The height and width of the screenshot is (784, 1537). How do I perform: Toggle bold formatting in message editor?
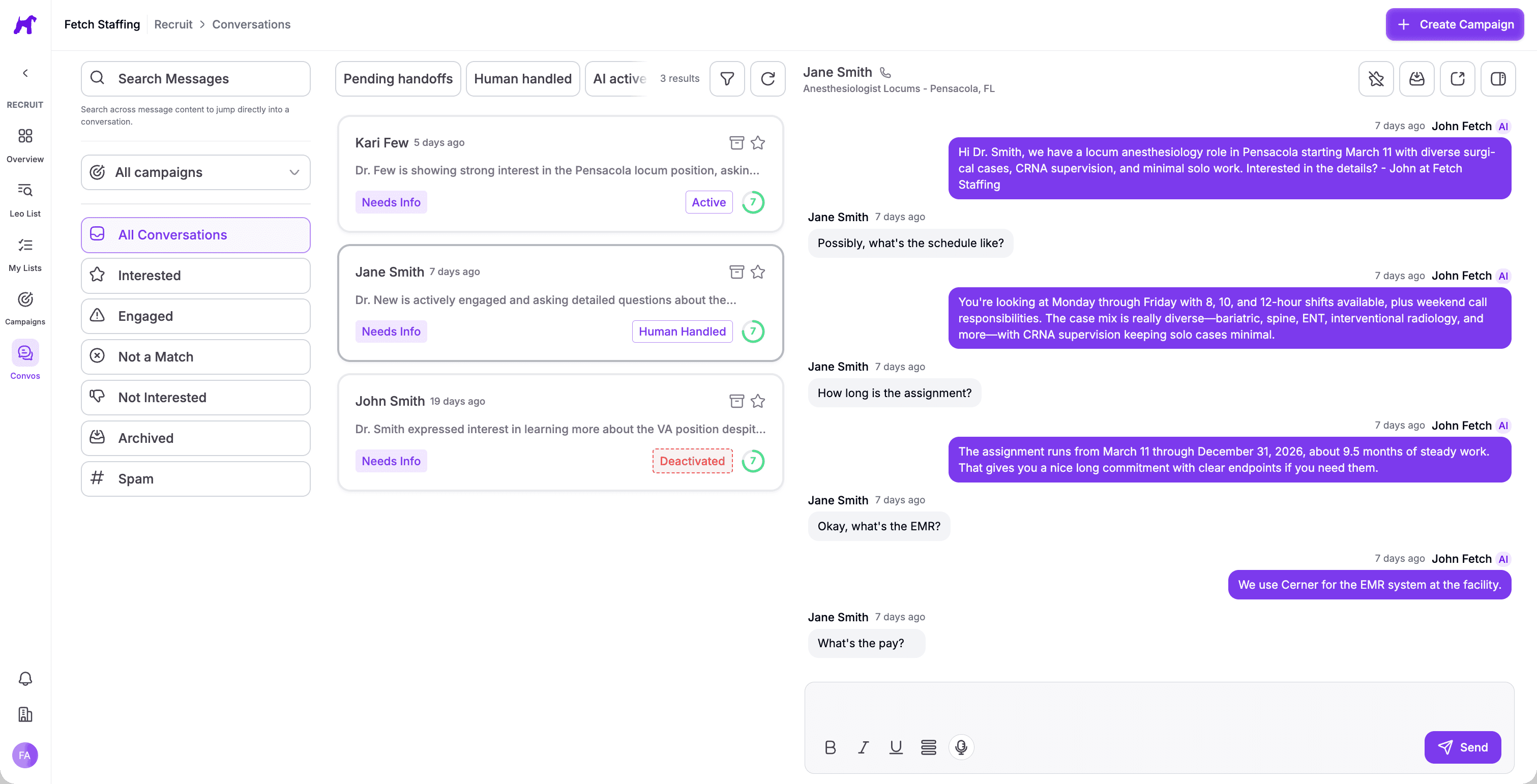tap(830, 747)
